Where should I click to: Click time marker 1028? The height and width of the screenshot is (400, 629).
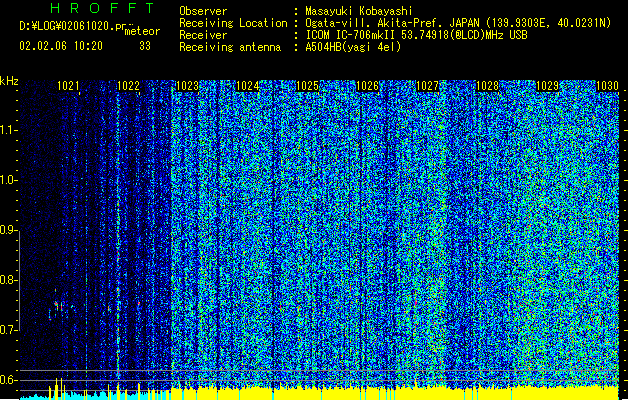(487, 86)
